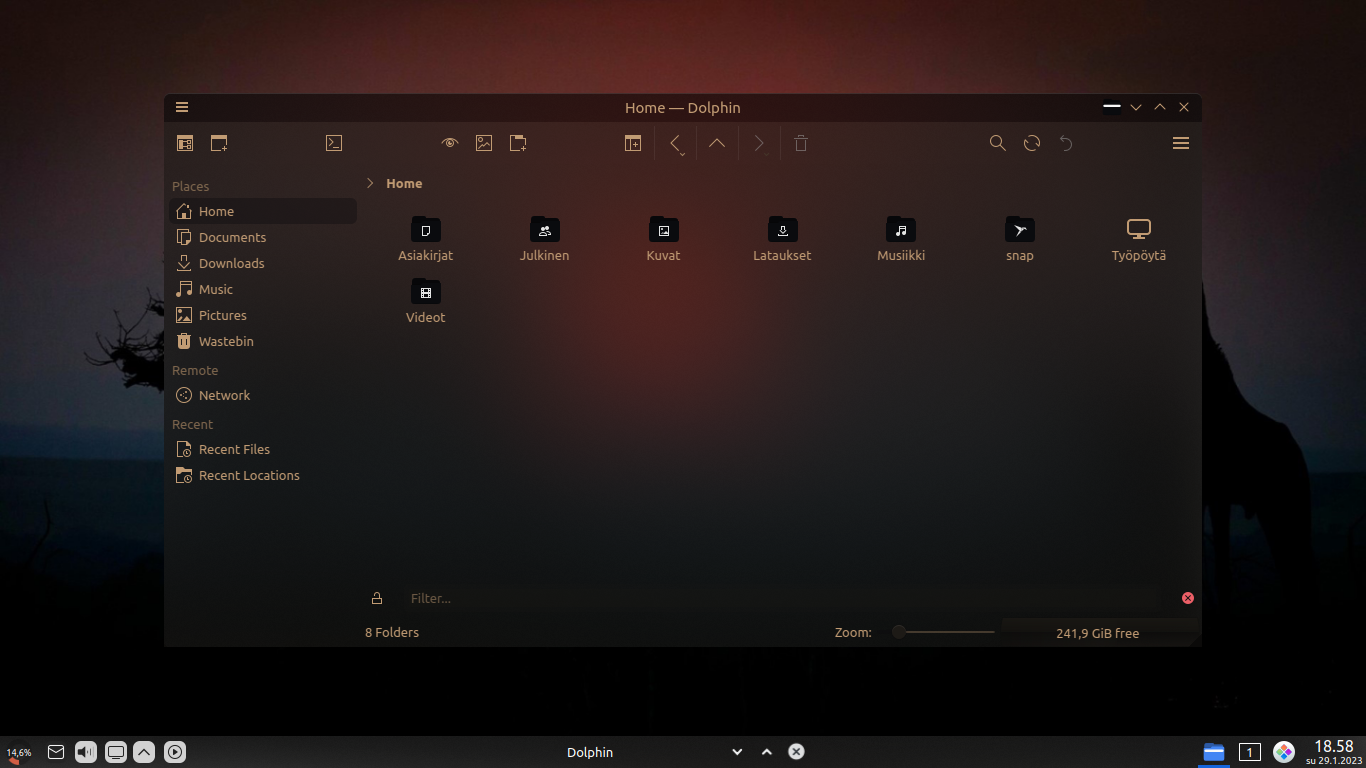Open Dolphin hamburger control menu
1366x768 pixels.
(x=1181, y=143)
